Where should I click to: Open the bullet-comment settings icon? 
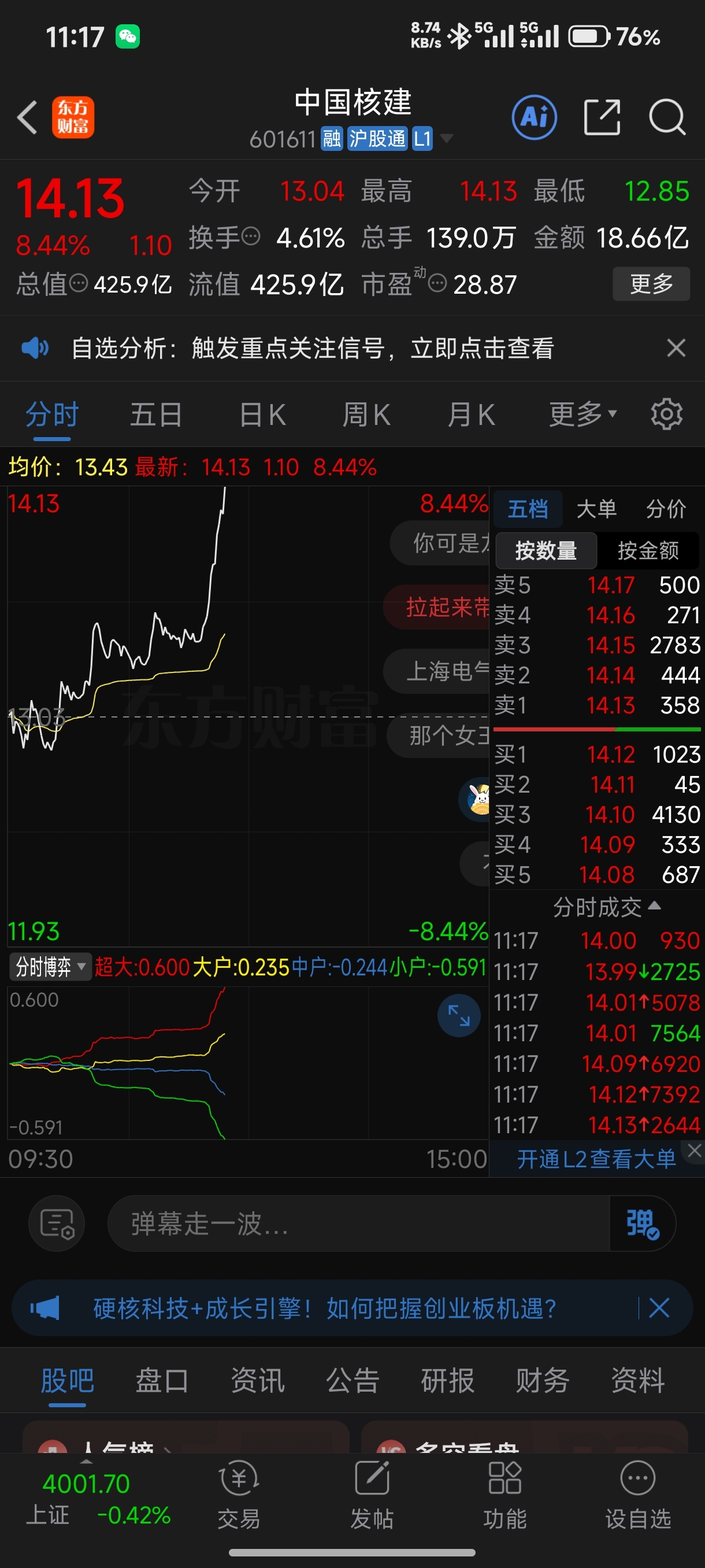point(57,1223)
